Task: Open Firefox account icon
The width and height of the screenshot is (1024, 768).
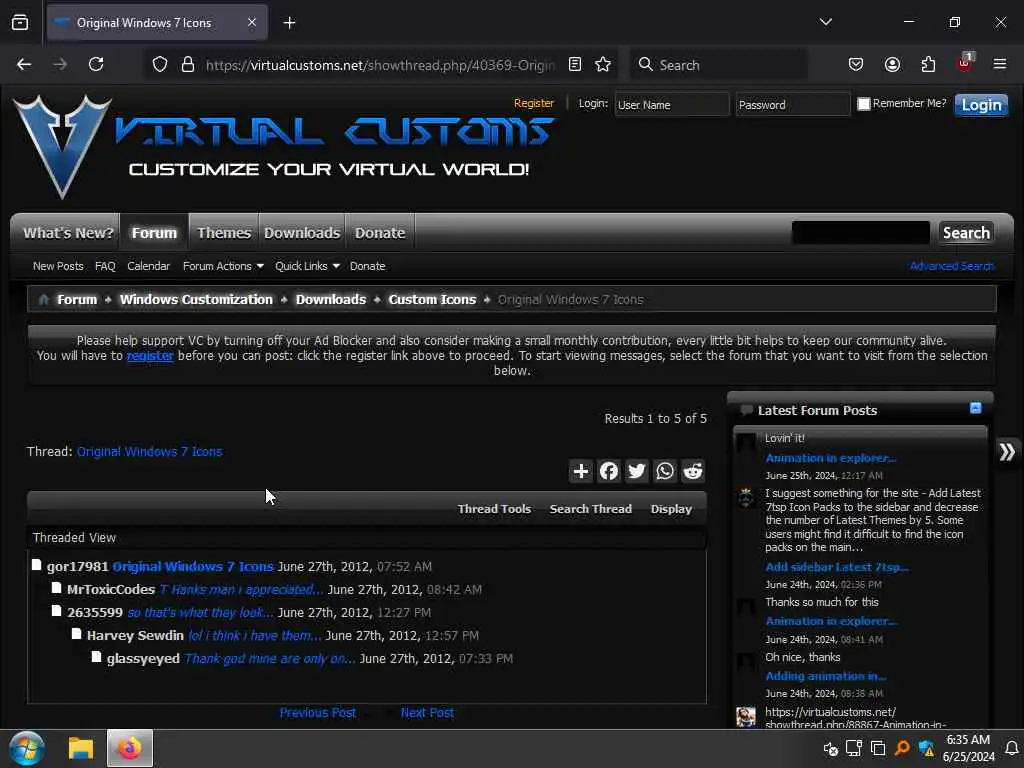Action: [892, 64]
